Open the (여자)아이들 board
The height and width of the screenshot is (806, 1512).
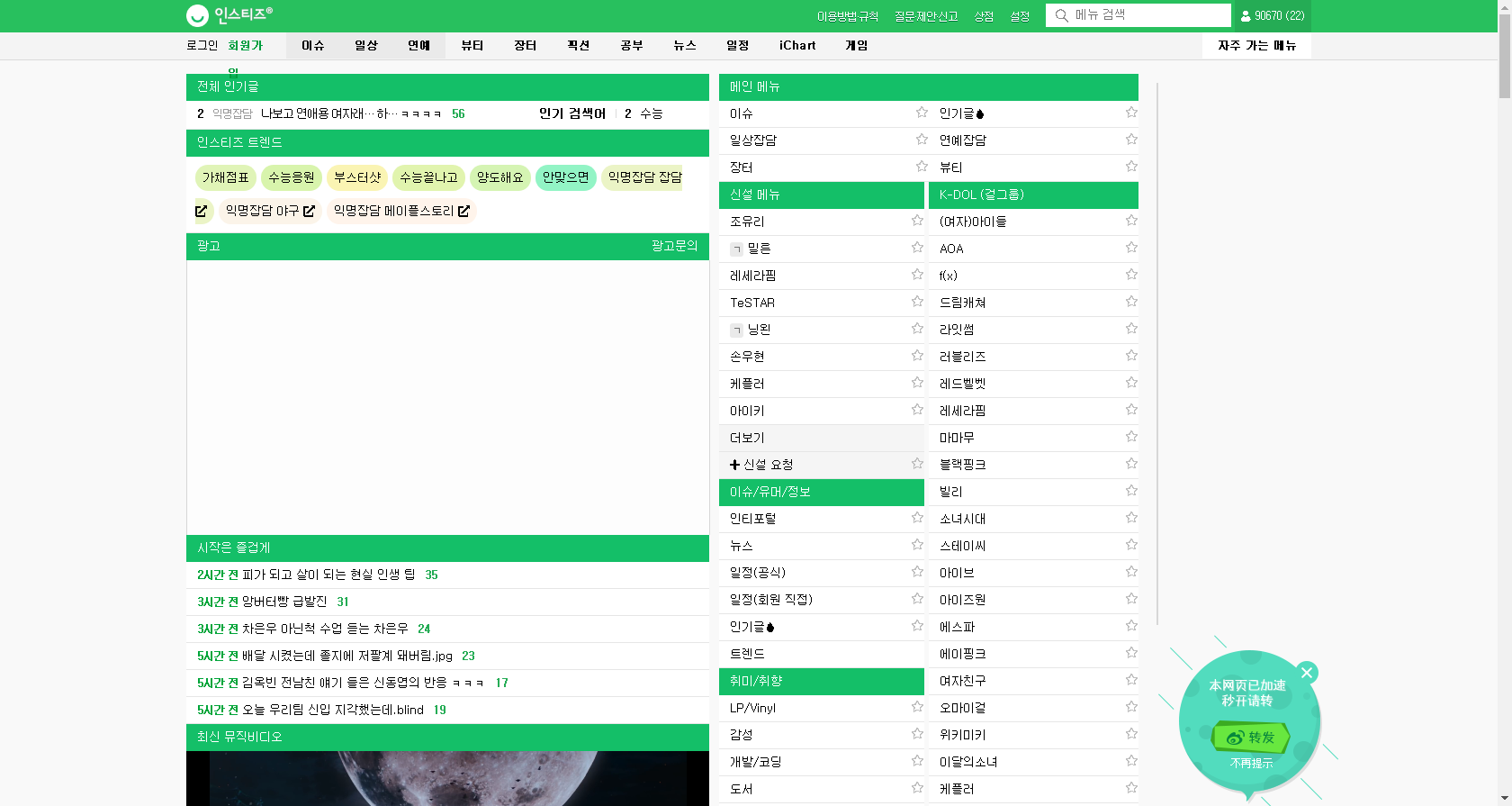[973, 222]
